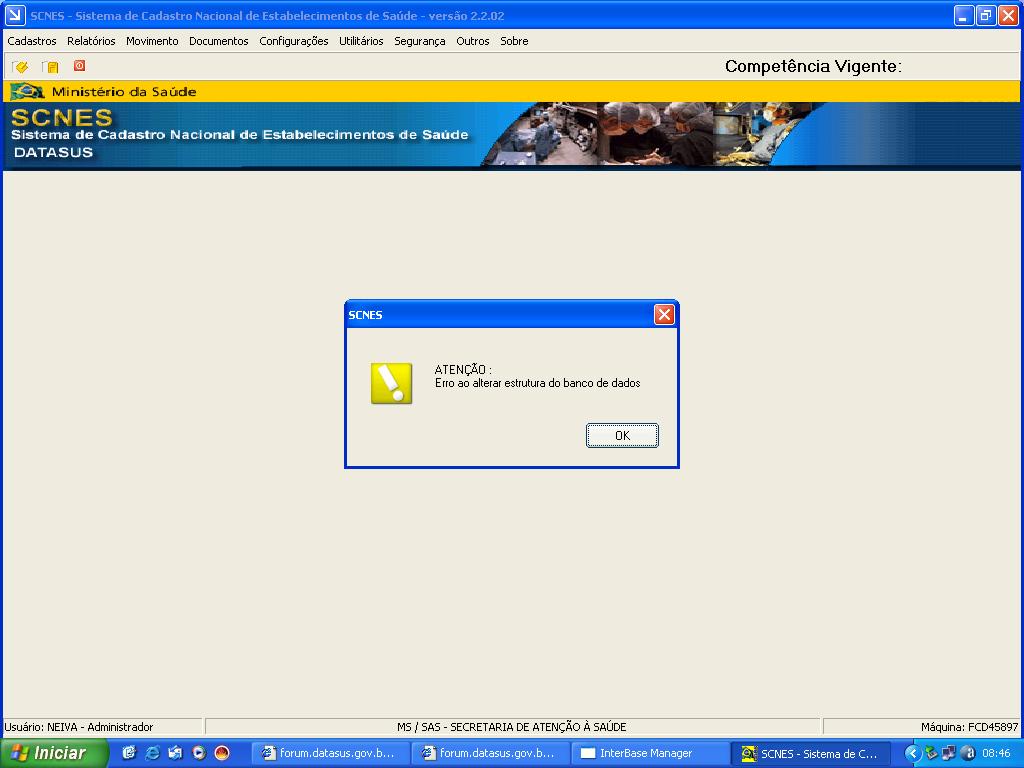Open the Iniciar start menu

(x=54, y=753)
